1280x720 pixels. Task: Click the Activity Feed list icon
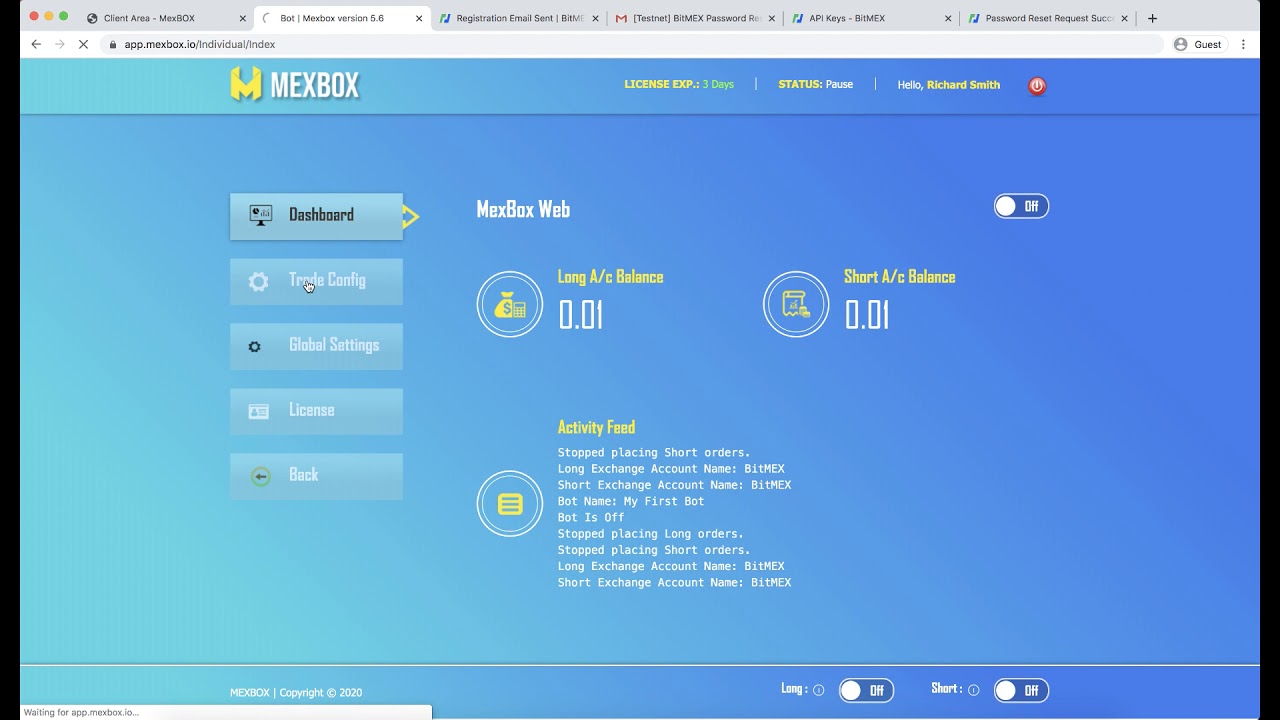[510, 504]
